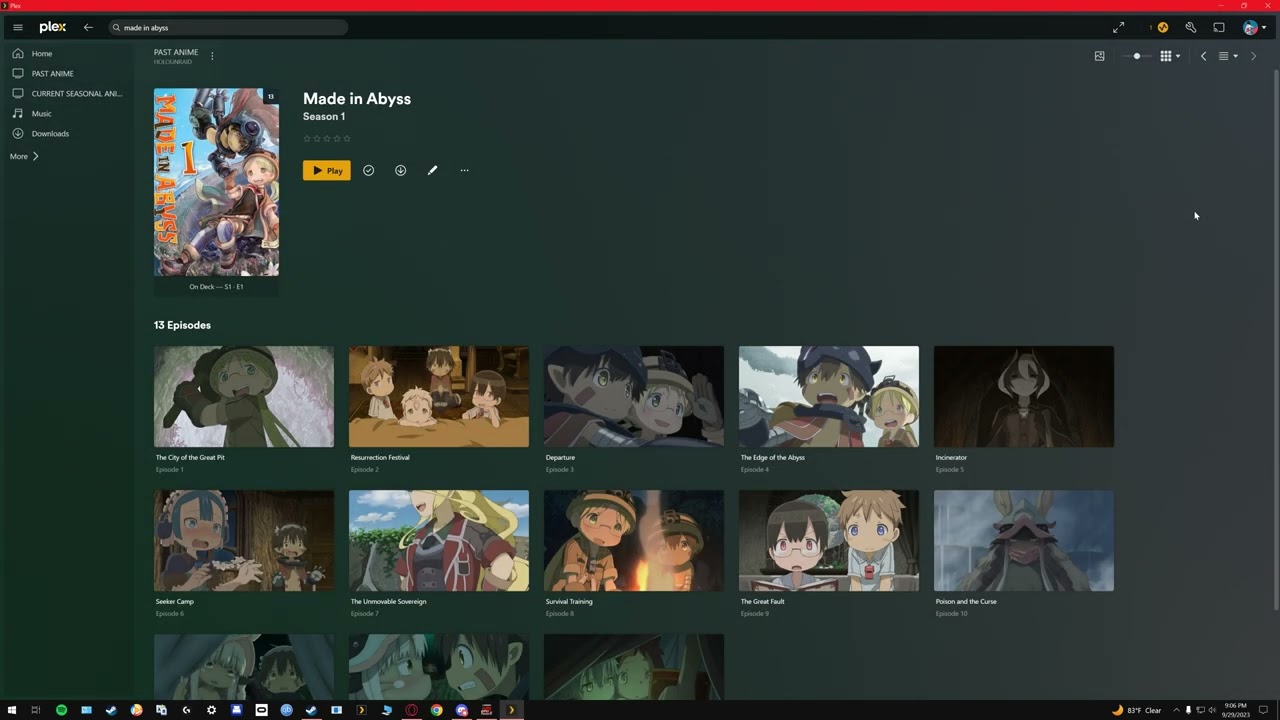The width and height of the screenshot is (1280, 720).
Task: Click the PAST ANIME breadcrumb link
Action: click(x=176, y=52)
